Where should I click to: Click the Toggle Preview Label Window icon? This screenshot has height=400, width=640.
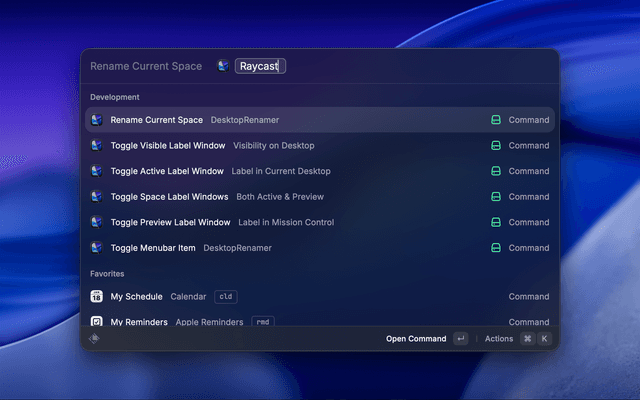[97, 222]
